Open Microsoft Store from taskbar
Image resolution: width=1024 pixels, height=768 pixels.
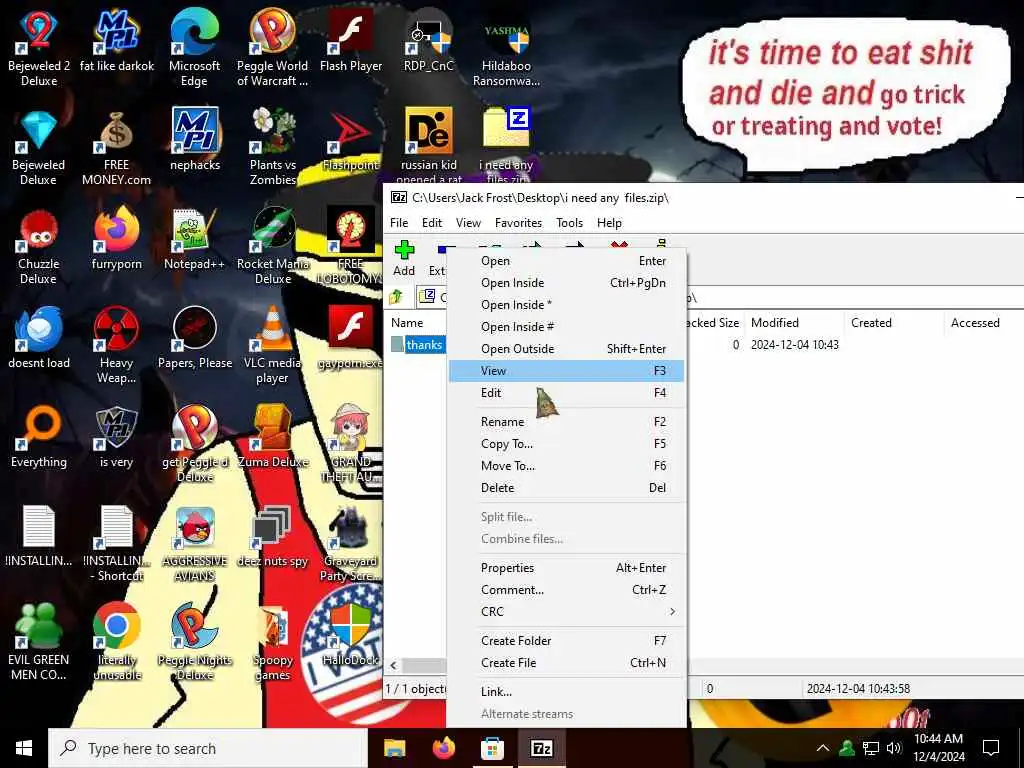(x=492, y=748)
